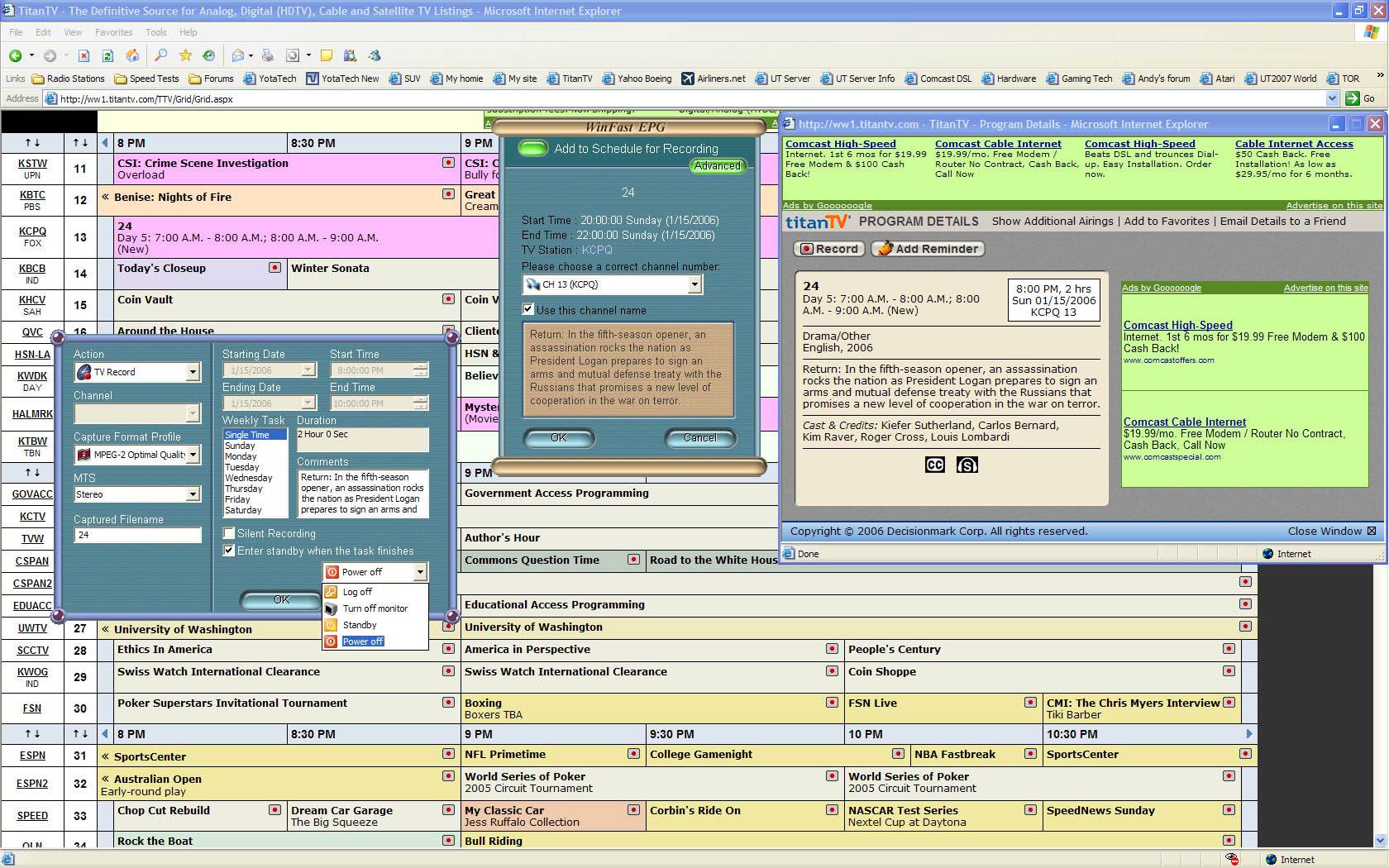This screenshot has height=868, width=1389.
Task: Click the record icon next to NFL Primetime
Action: (x=633, y=754)
